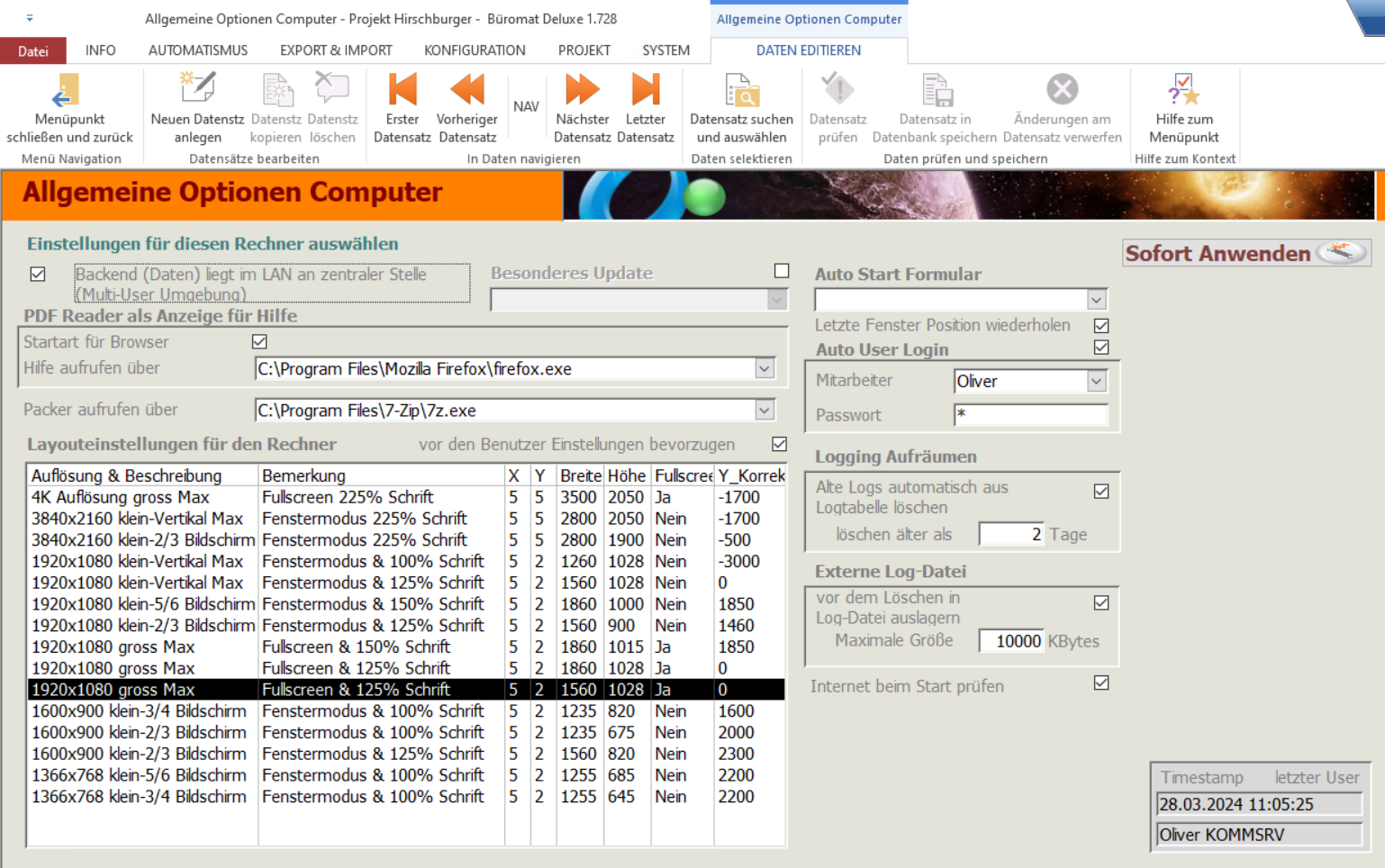The height and width of the screenshot is (868, 1385).
Task: Expand the Hilfe aufrufen über dropdown
Action: click(x=765, y=368)
